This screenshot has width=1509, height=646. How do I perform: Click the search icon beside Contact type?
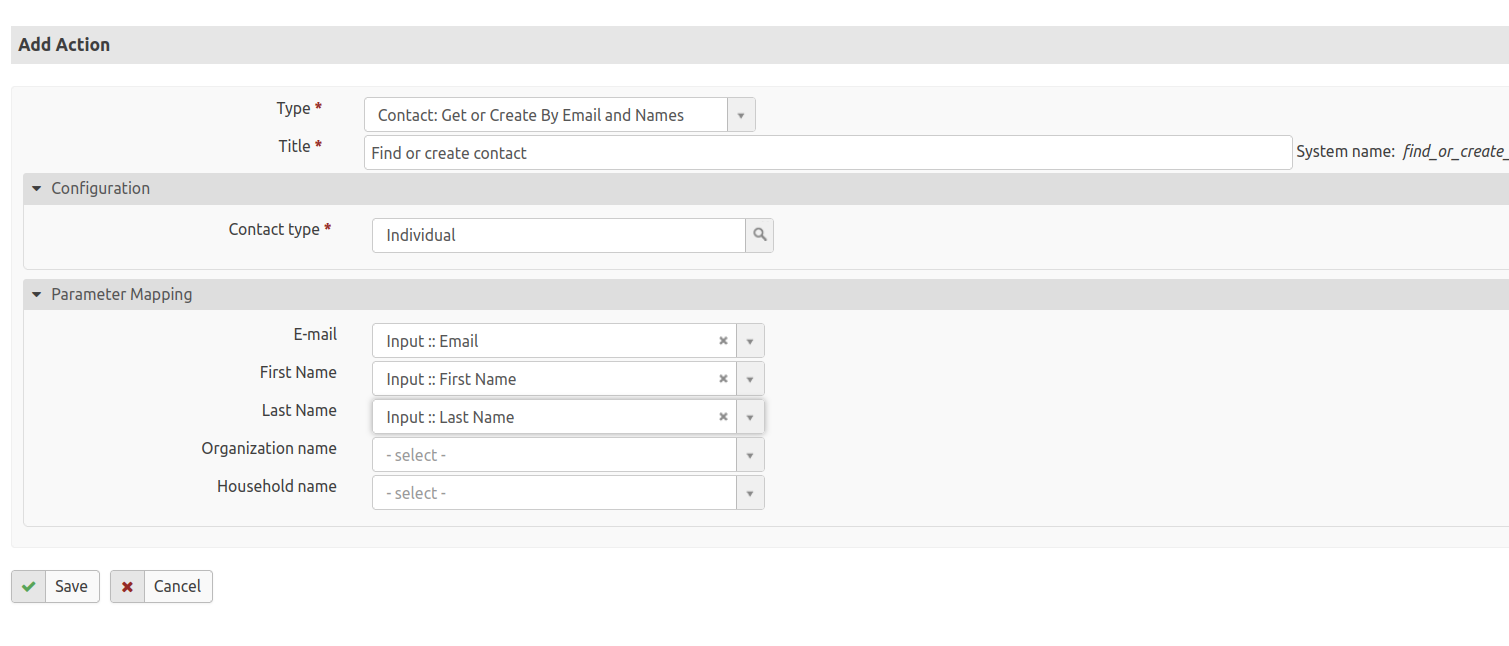click(x=760, y=235)
